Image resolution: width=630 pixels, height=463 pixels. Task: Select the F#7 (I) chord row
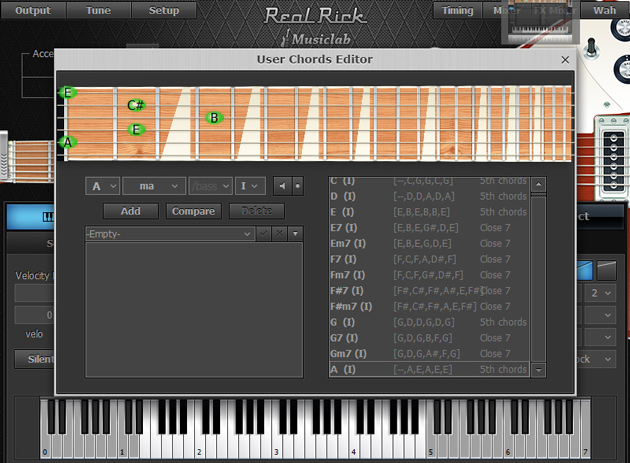(429, 291)
